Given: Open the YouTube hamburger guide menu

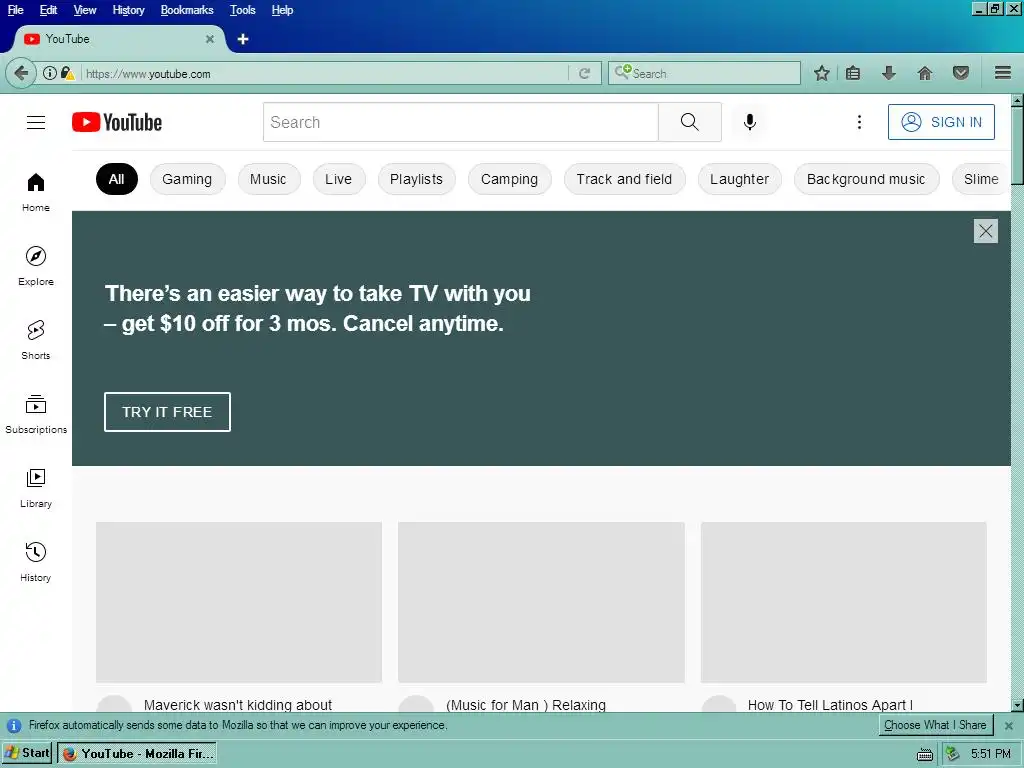Looking at the screenshot, I should tap(36, 122).
